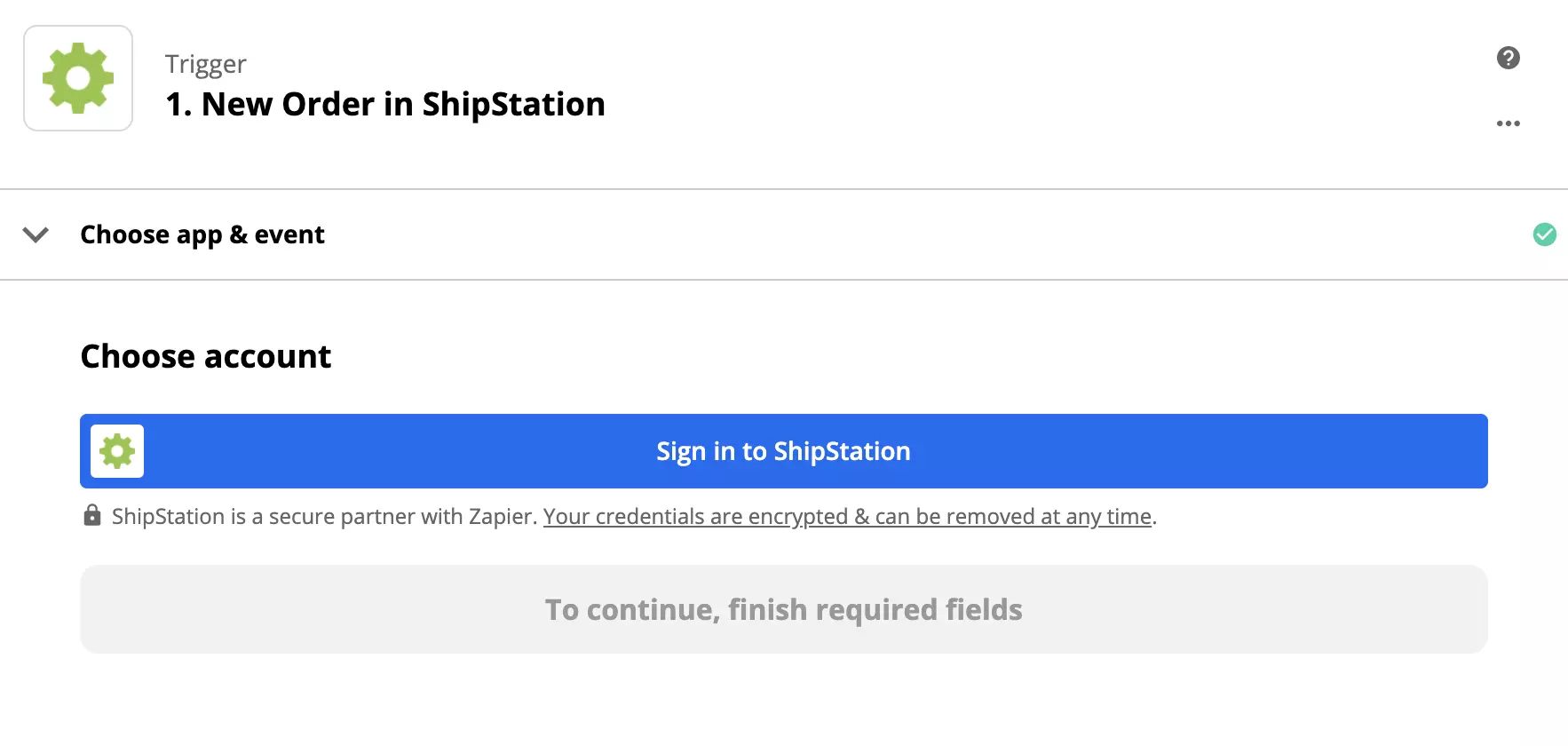This screenshot has height=746, width=1568.
Task: Click the gear logo in the white rounded card
Action: click(x=77, y=78)
